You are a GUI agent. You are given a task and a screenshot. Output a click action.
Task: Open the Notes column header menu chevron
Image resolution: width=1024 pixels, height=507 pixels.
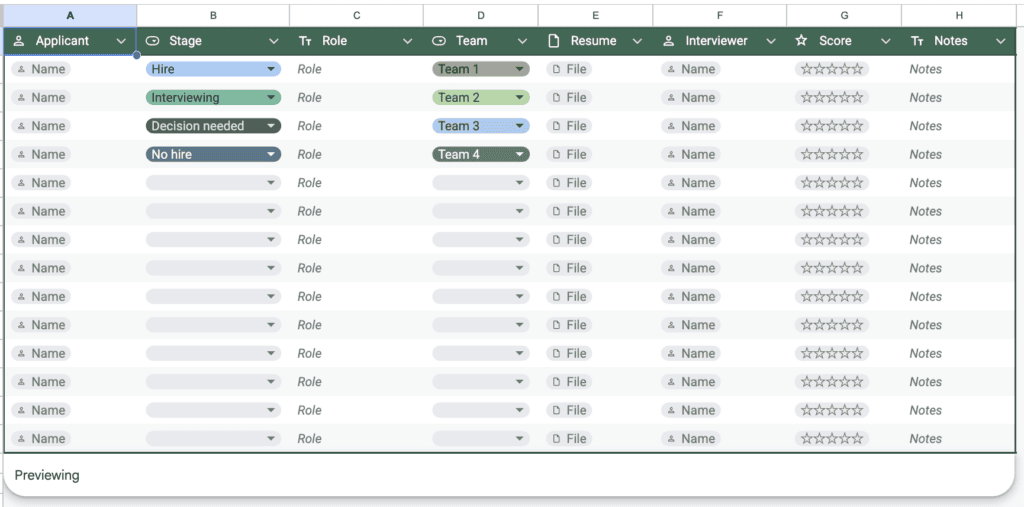[1000, 41]
